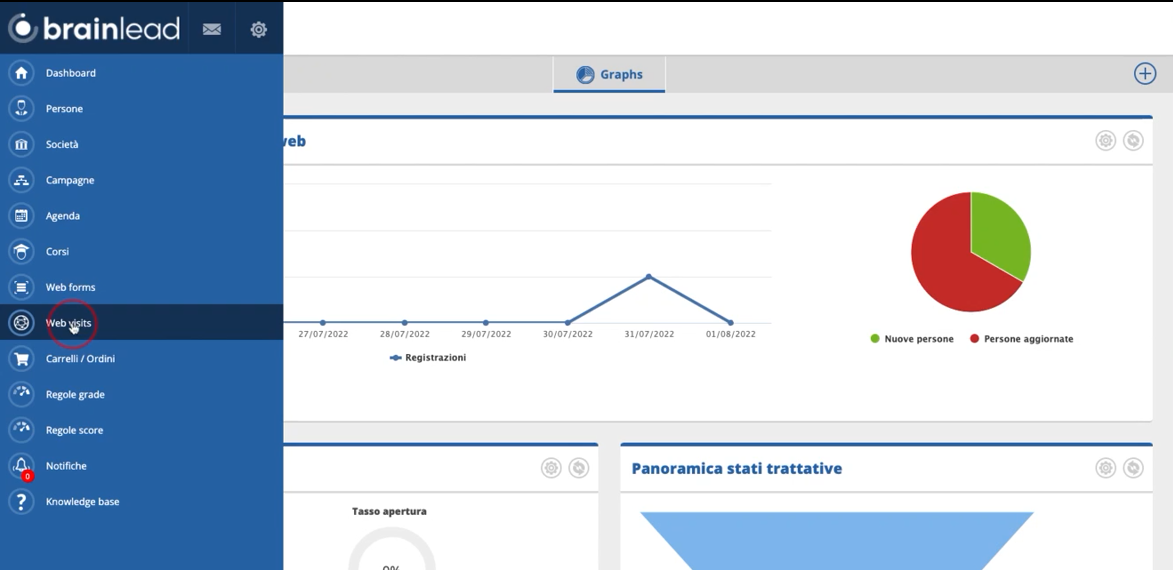
Task: Click the 01/08/2022 axis label
Action: (731, 334)
